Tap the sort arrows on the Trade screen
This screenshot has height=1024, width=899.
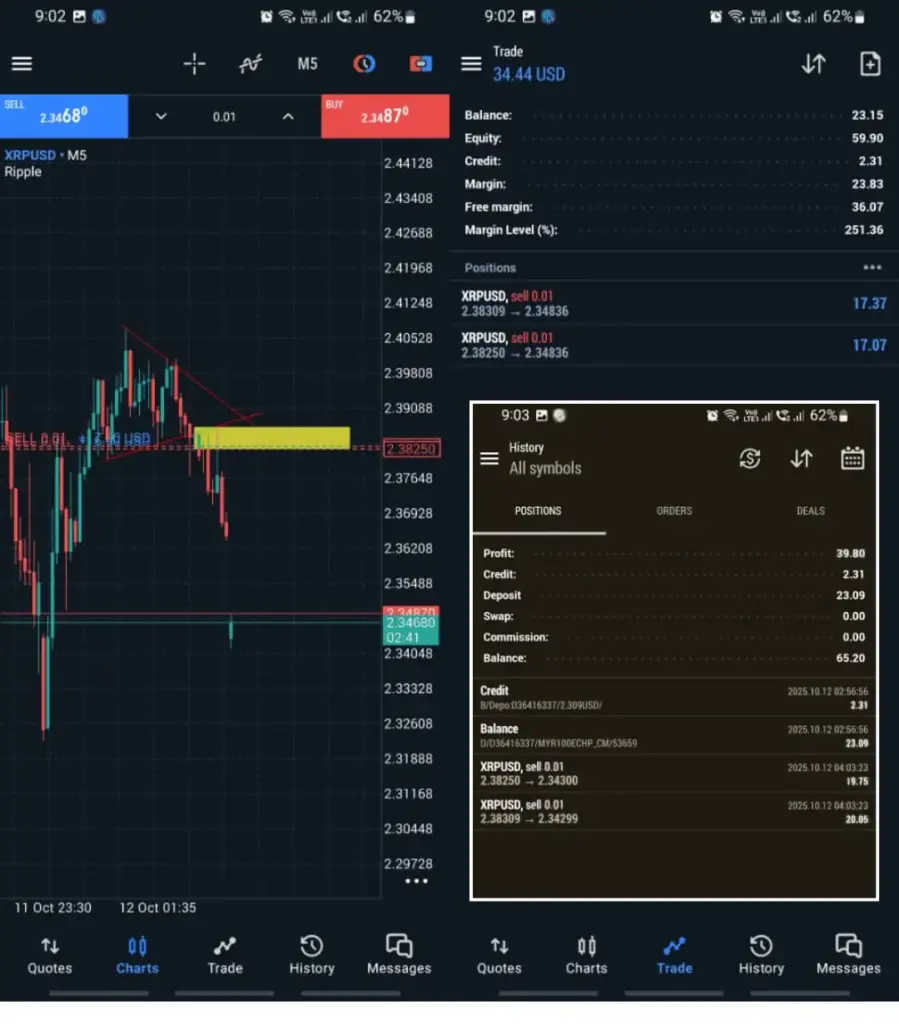coord(813,64)
